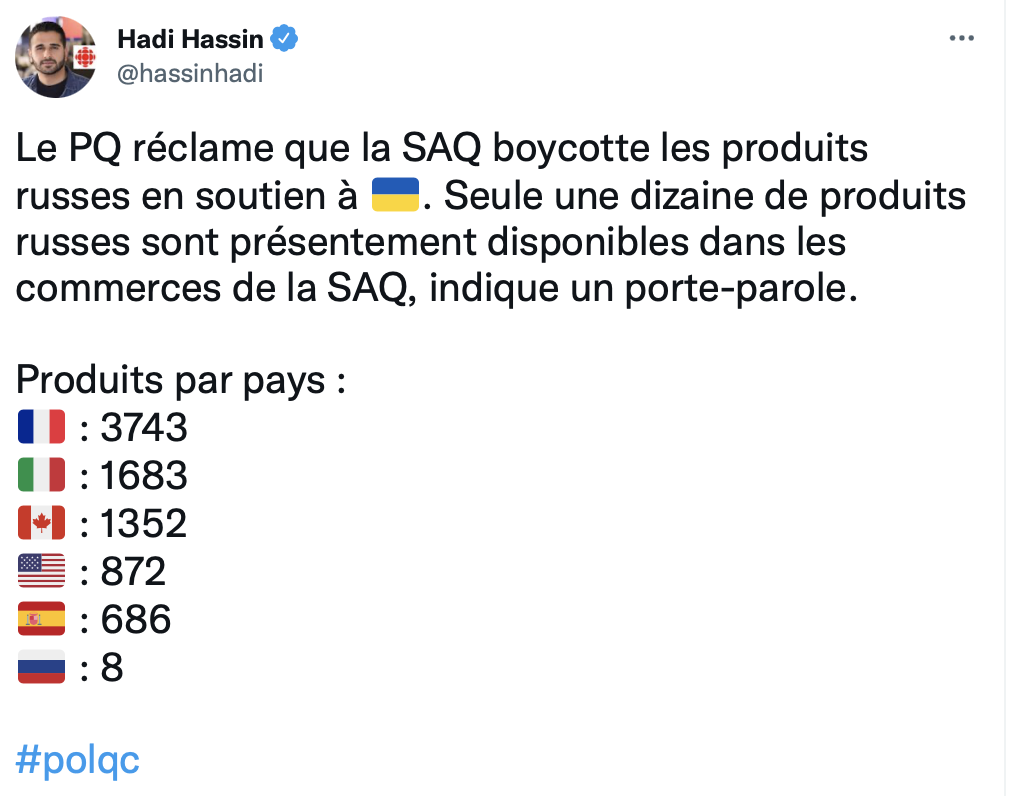
Task: Click the CBC logo on avatar
Action: 84,58
